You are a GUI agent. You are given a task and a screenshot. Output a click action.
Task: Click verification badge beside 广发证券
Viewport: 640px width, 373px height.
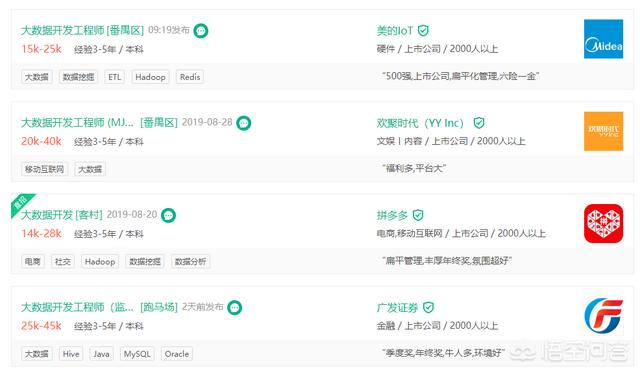tap(428, 307)
